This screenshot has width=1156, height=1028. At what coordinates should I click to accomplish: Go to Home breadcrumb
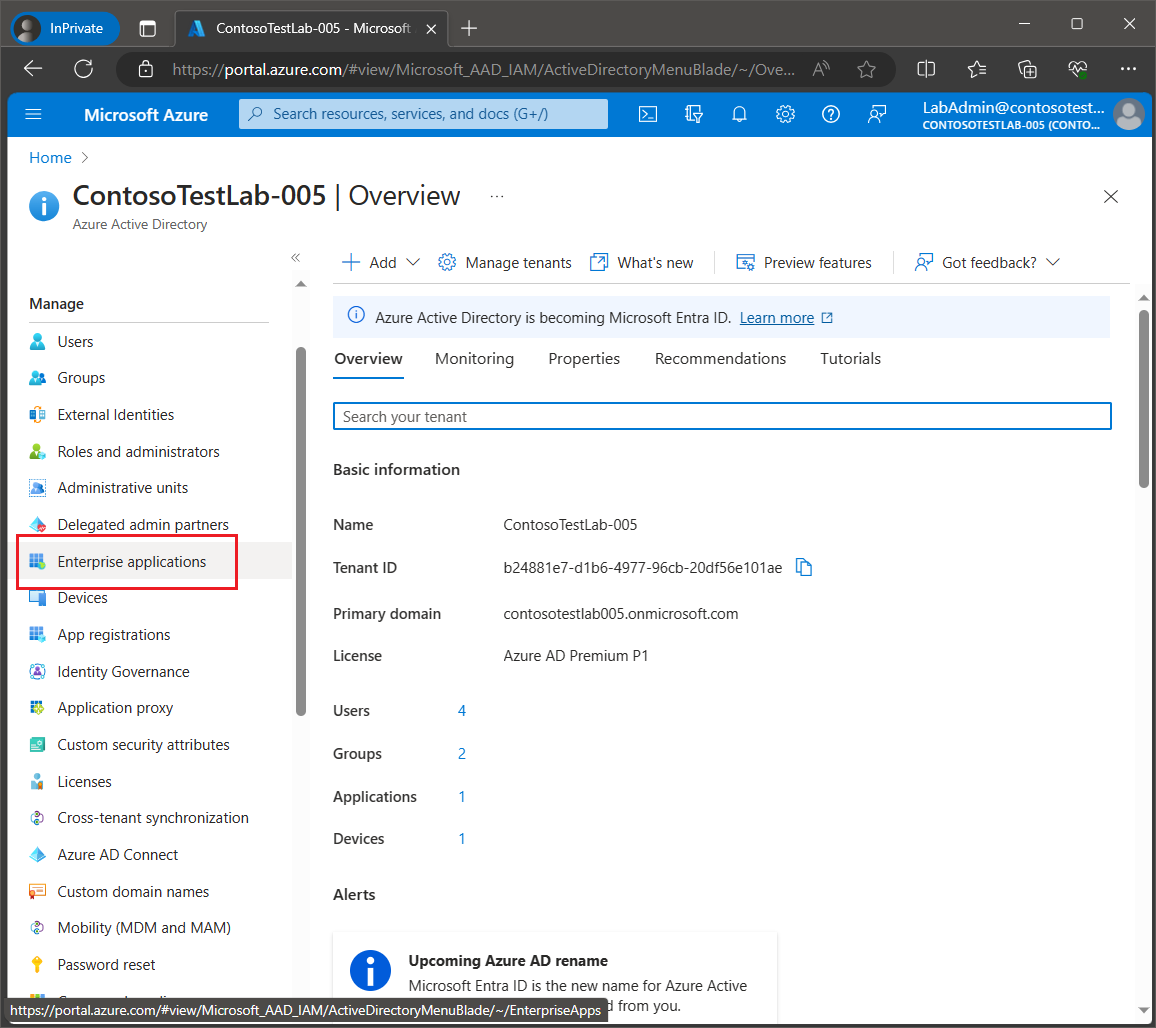(50, 158)
